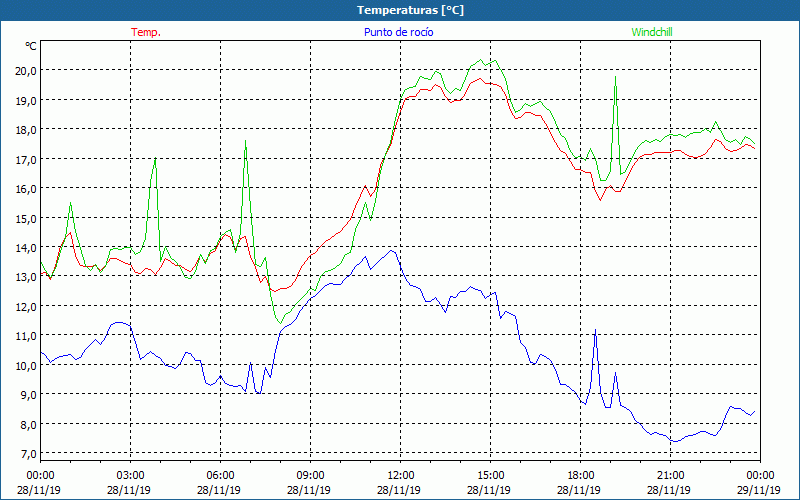
Task: Click the 16,0 y-axis value
Action: pyautogui.click(x=27, y=188)
